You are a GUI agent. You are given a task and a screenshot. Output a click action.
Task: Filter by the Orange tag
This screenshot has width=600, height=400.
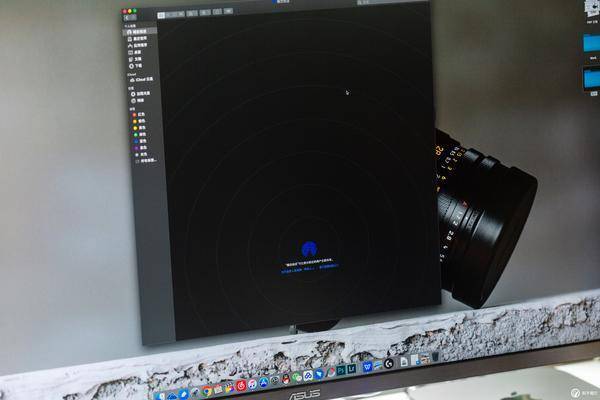[x=139, y=121]
